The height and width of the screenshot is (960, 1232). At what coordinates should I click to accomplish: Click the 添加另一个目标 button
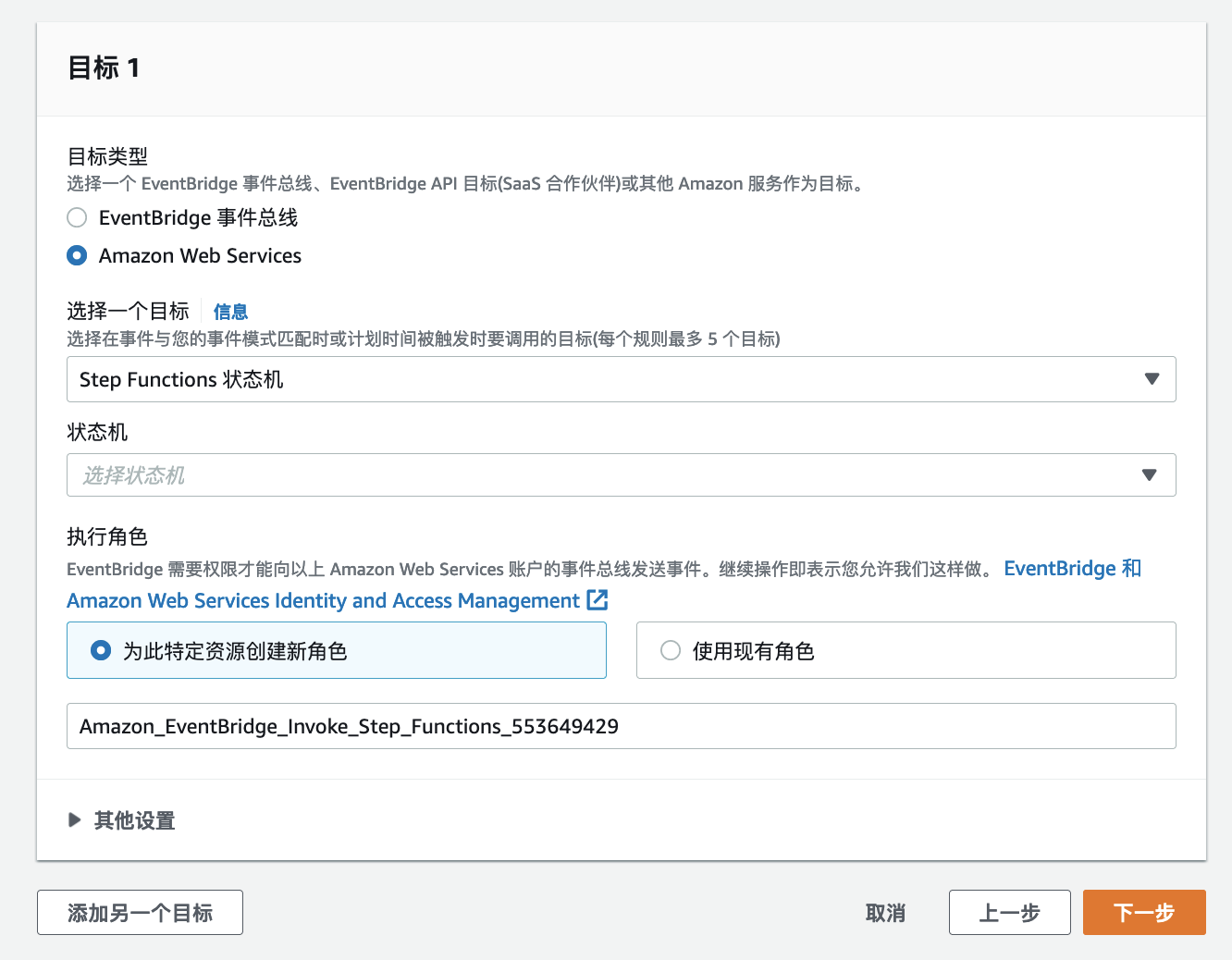click(x=140, y=913)
